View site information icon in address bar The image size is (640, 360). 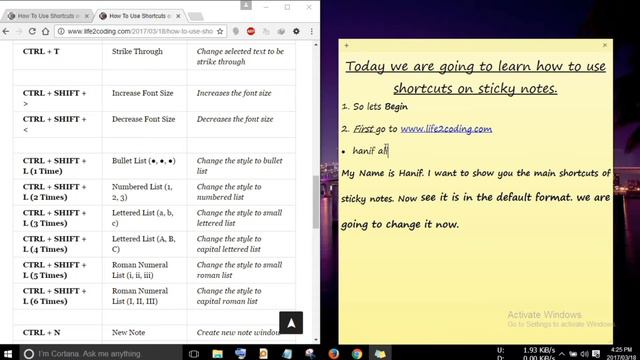(x=61, y=31)
